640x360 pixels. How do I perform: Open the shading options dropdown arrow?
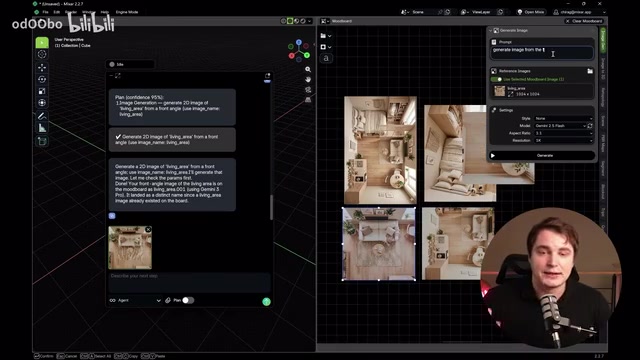pos(310,21)
